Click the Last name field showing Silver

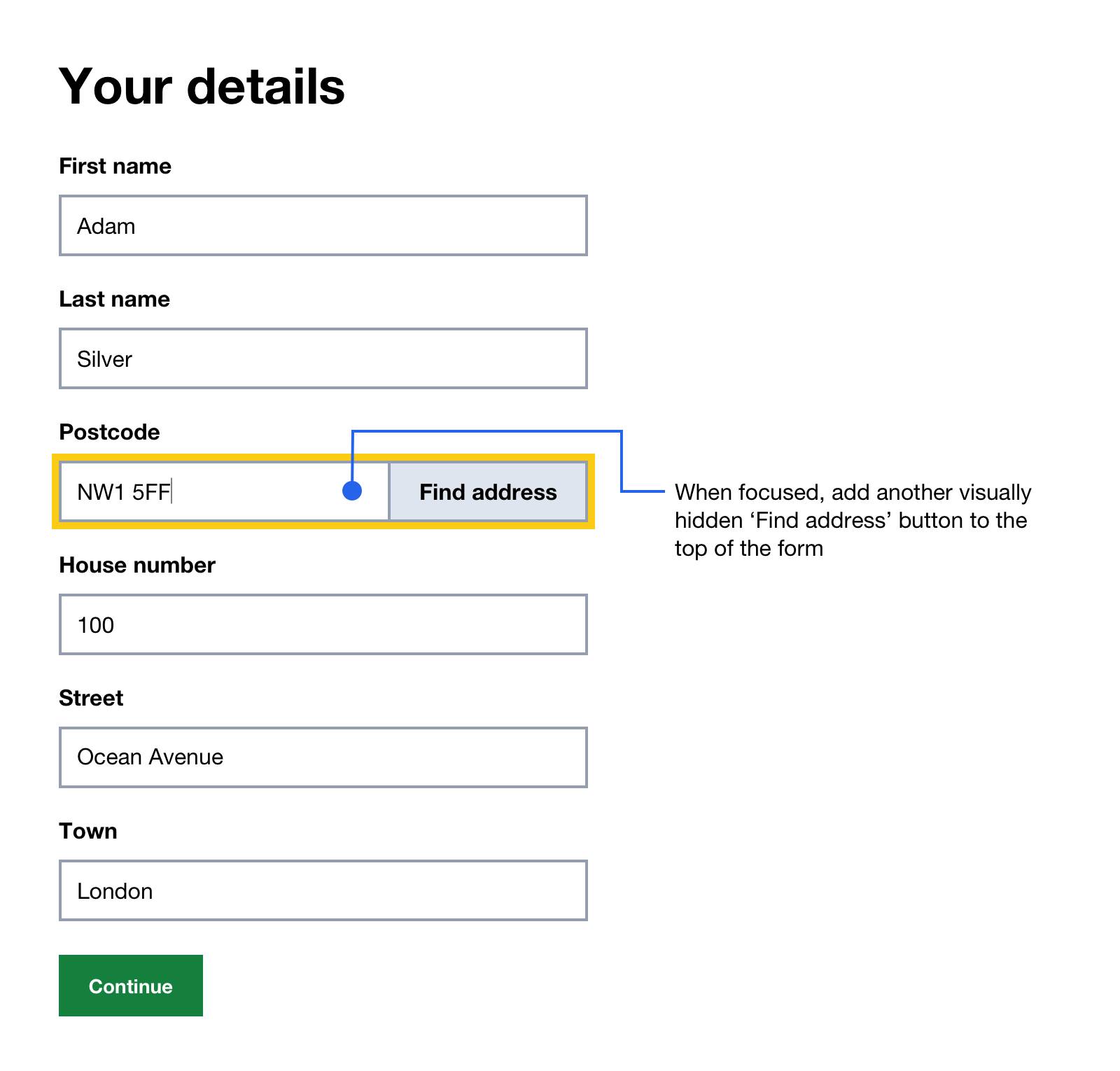(322, 358)
